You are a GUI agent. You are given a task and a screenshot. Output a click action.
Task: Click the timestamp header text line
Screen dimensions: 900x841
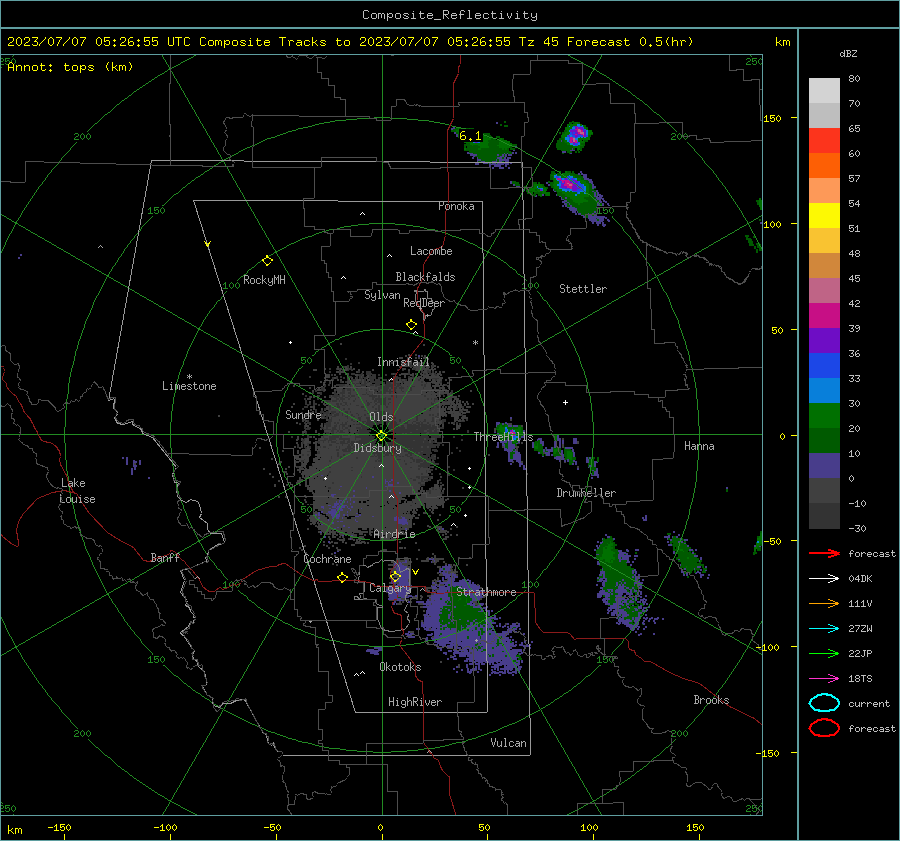point(350,42)
